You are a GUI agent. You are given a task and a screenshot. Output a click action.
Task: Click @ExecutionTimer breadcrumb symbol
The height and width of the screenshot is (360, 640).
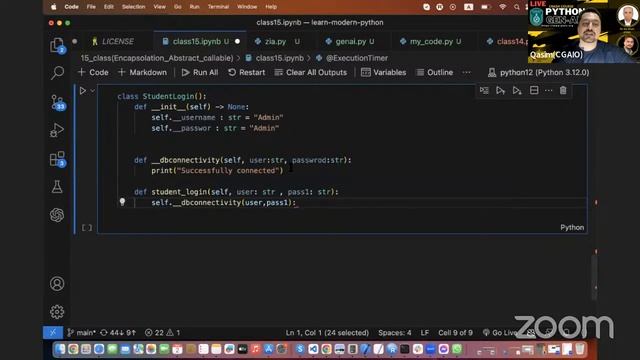coord(352,58)
